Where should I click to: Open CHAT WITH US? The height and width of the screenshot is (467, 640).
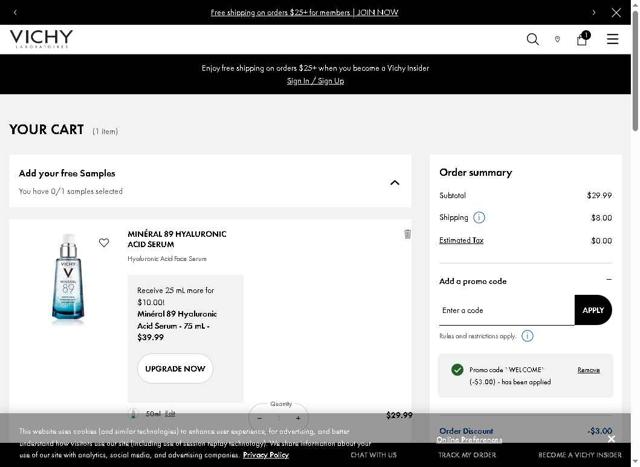[373, 455]
